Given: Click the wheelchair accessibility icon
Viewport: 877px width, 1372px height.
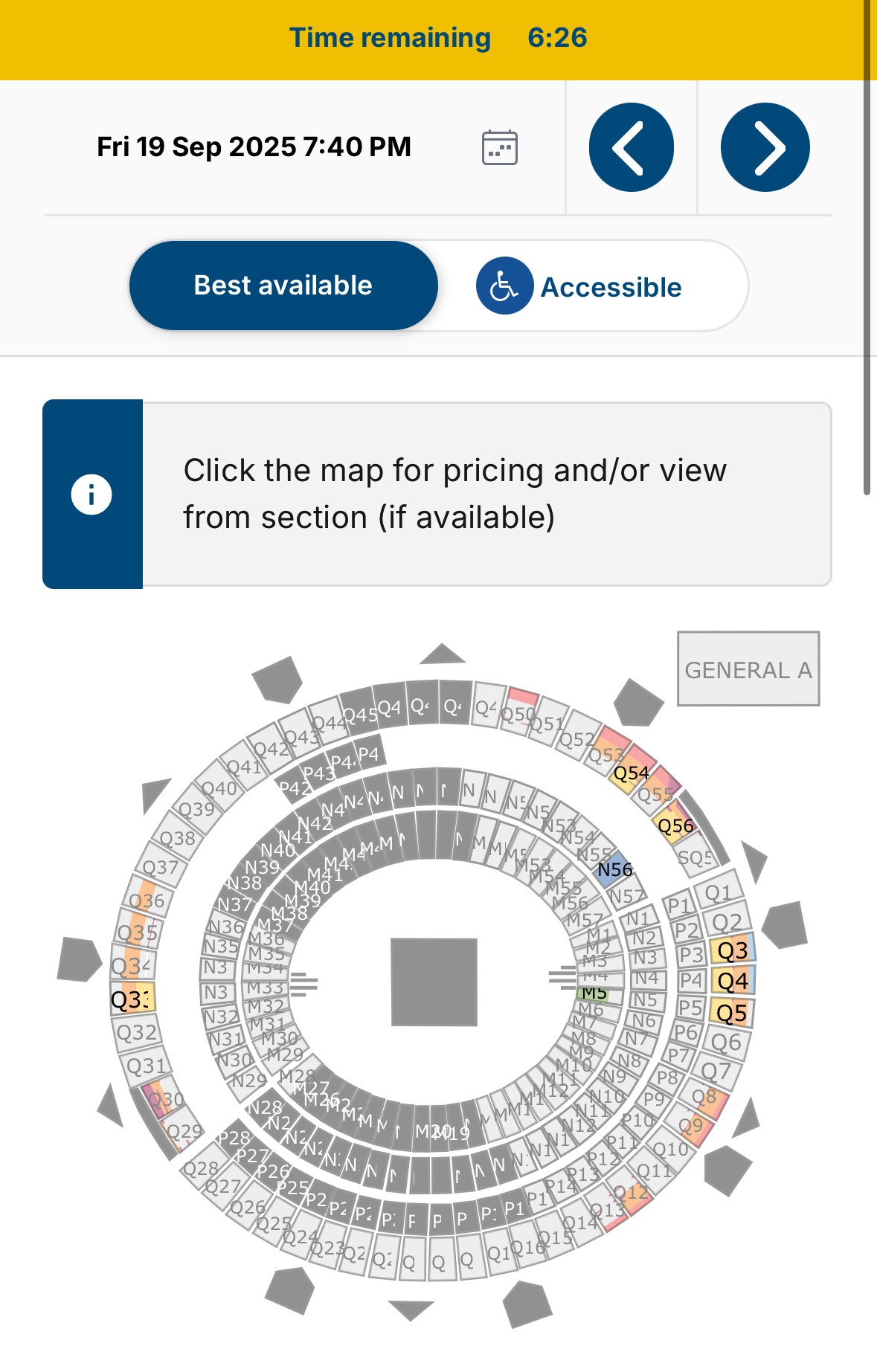Looking at the screenshot, I should pos(504,286).
